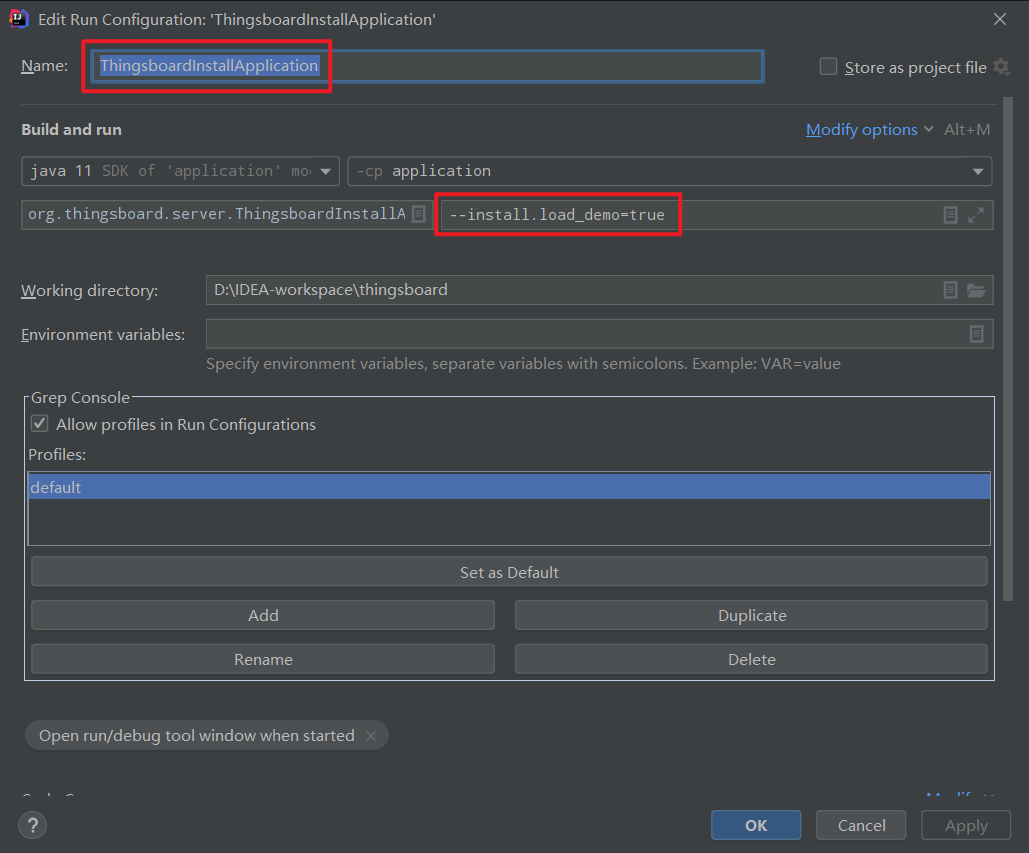Click the OK button

[756, 825]
